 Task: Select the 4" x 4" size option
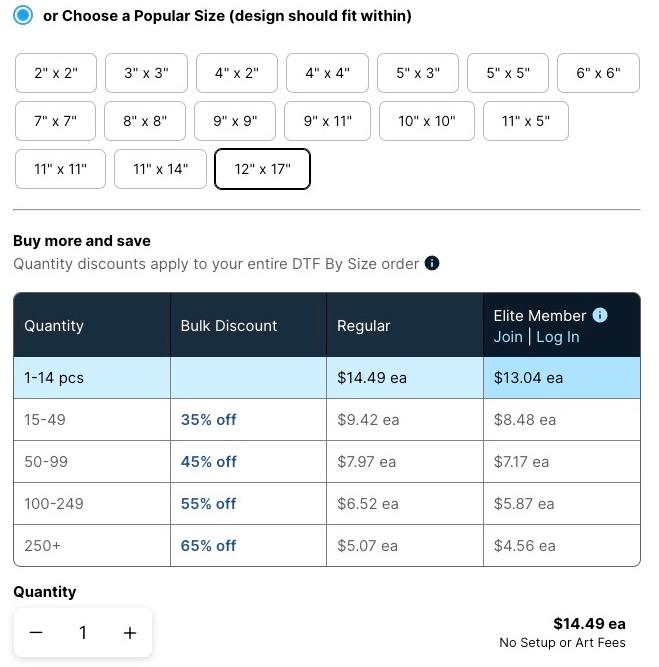[327, 73]
